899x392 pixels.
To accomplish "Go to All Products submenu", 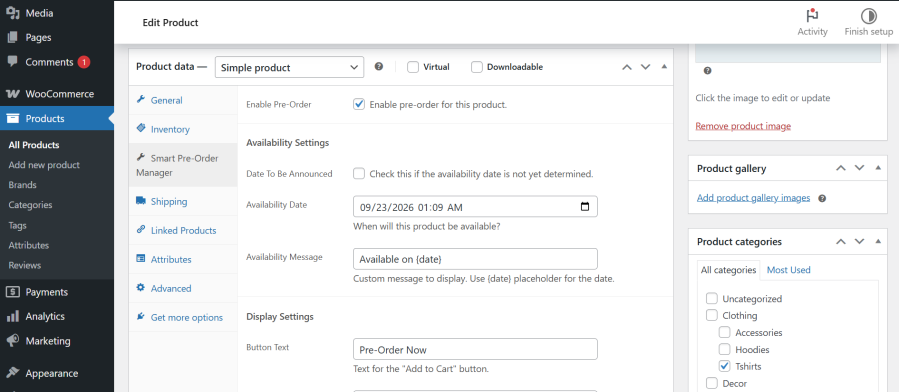I will click(34, 145).
